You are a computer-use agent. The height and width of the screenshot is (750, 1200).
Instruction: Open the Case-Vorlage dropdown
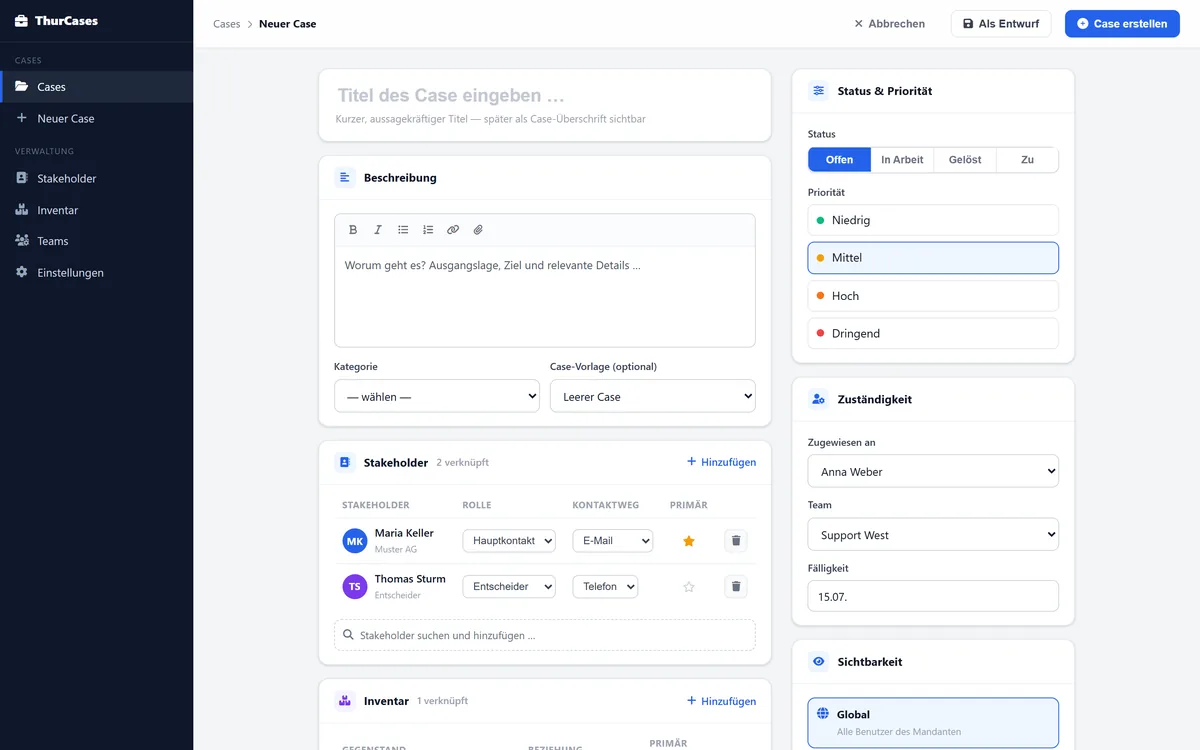pos(653,397)
